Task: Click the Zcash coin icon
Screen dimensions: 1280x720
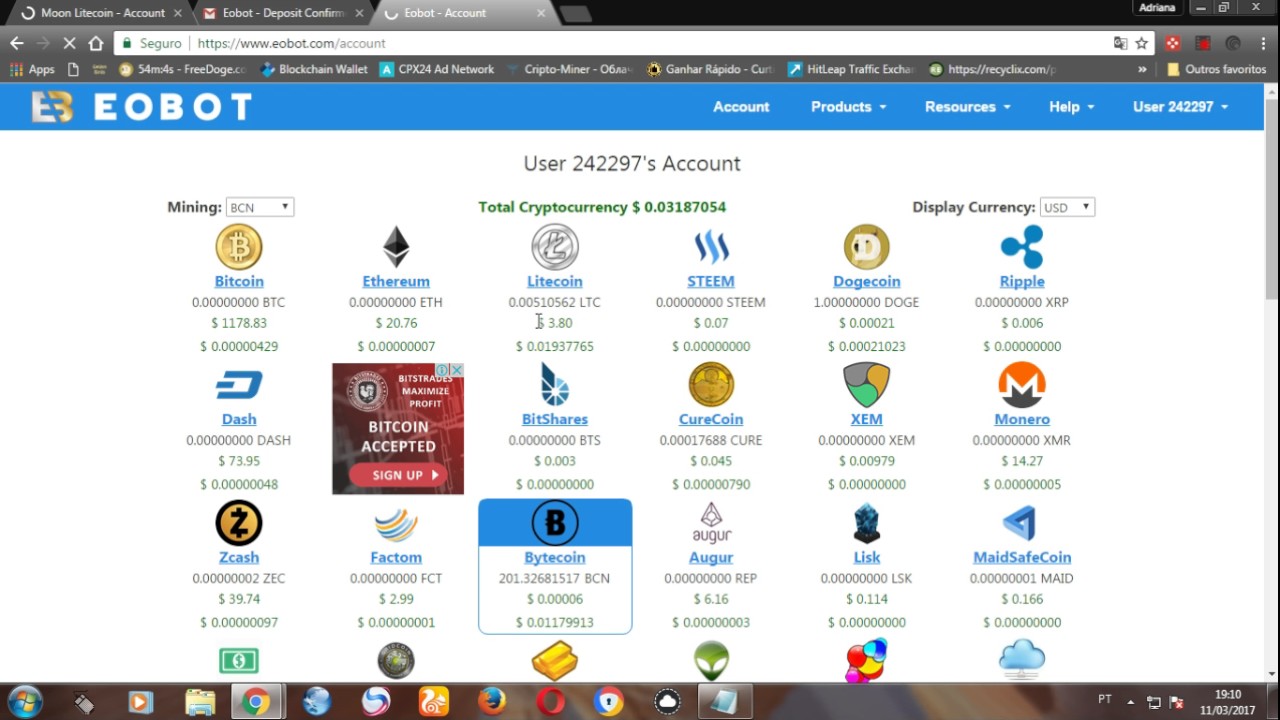Action: (239, 523)
